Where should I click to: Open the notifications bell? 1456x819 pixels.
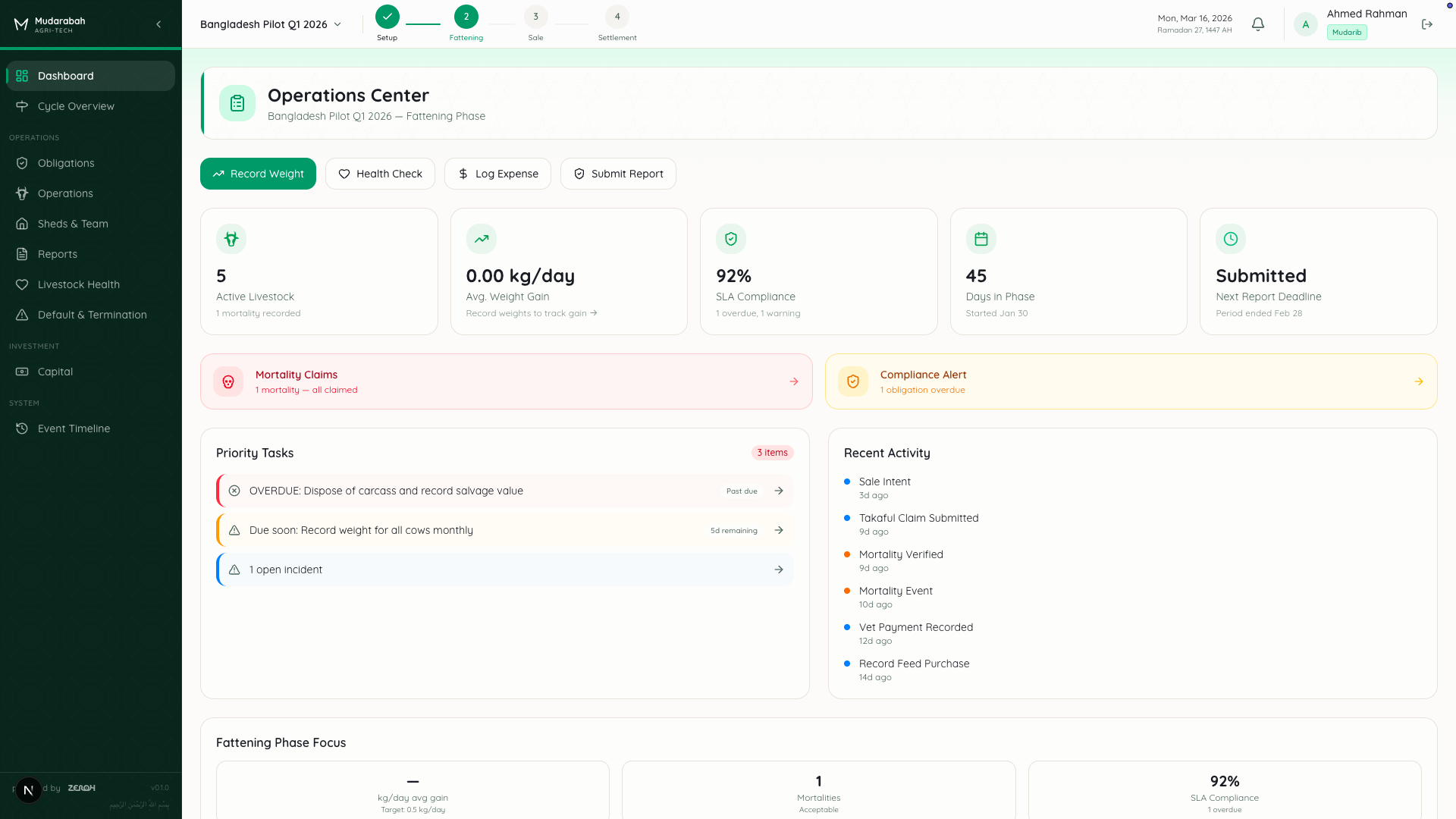(1257, 24)
